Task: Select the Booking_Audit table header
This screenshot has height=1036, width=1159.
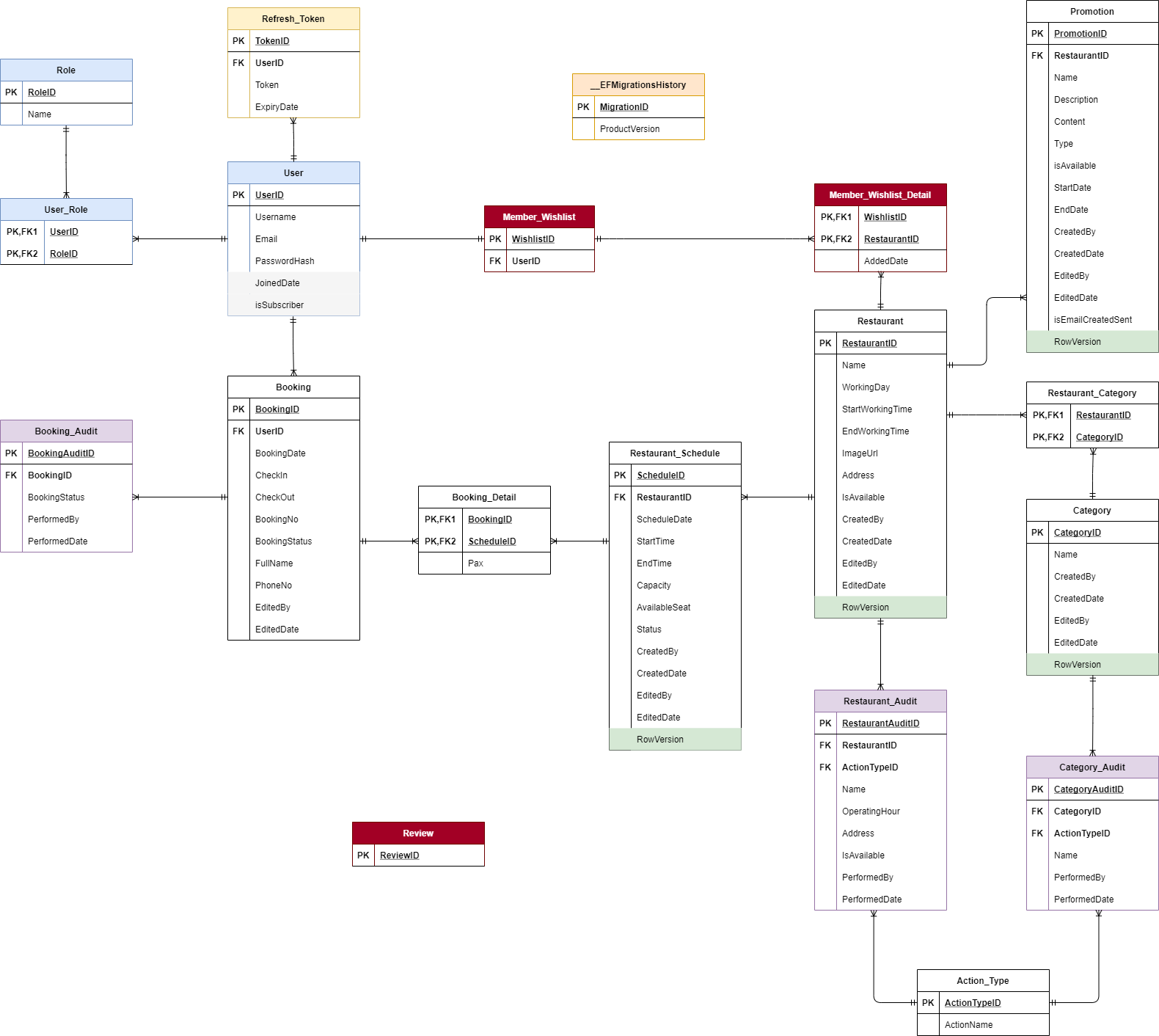Action: coord(66,431)
